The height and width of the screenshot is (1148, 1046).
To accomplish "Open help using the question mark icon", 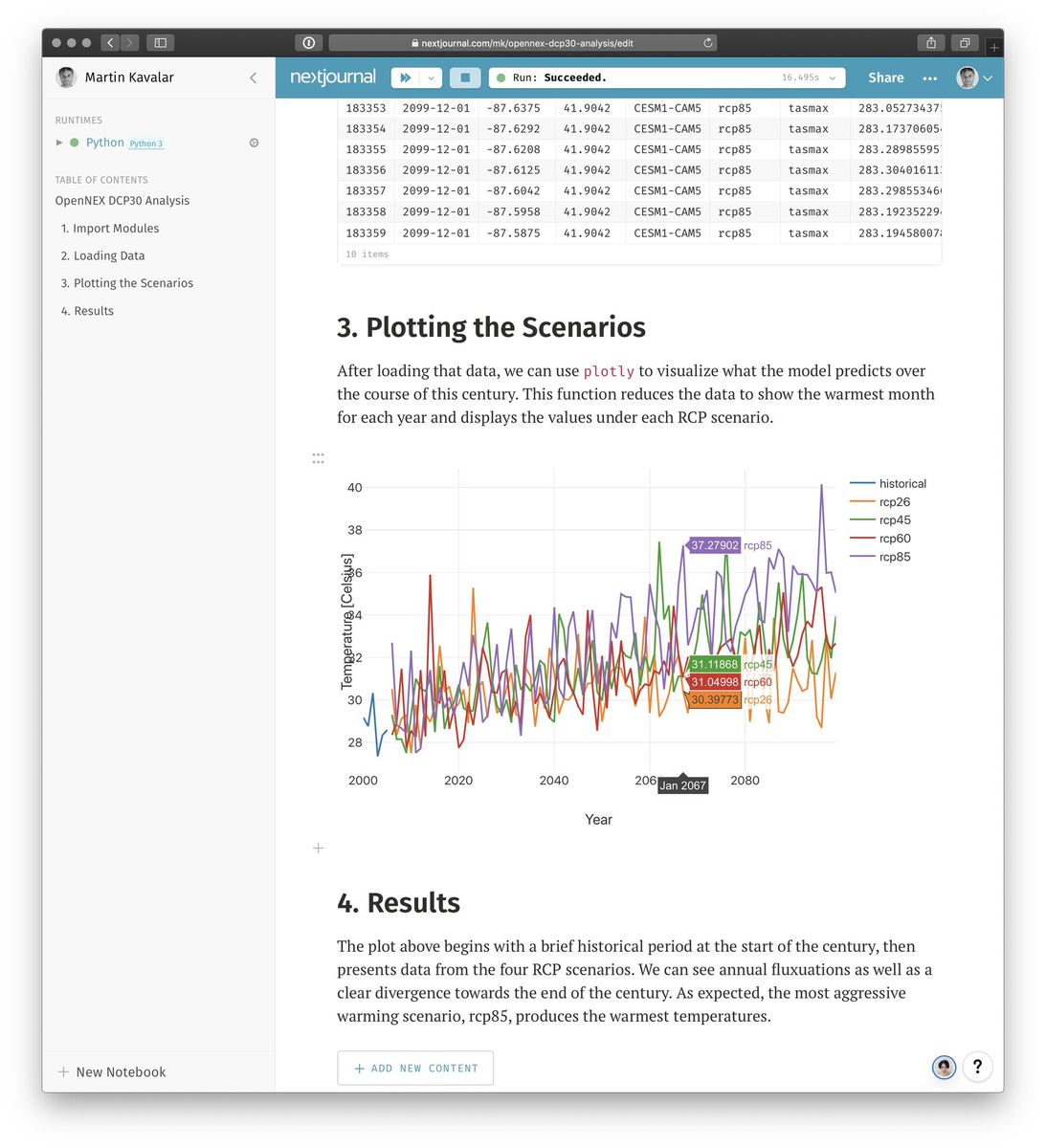I will [x=977, y=1067].
